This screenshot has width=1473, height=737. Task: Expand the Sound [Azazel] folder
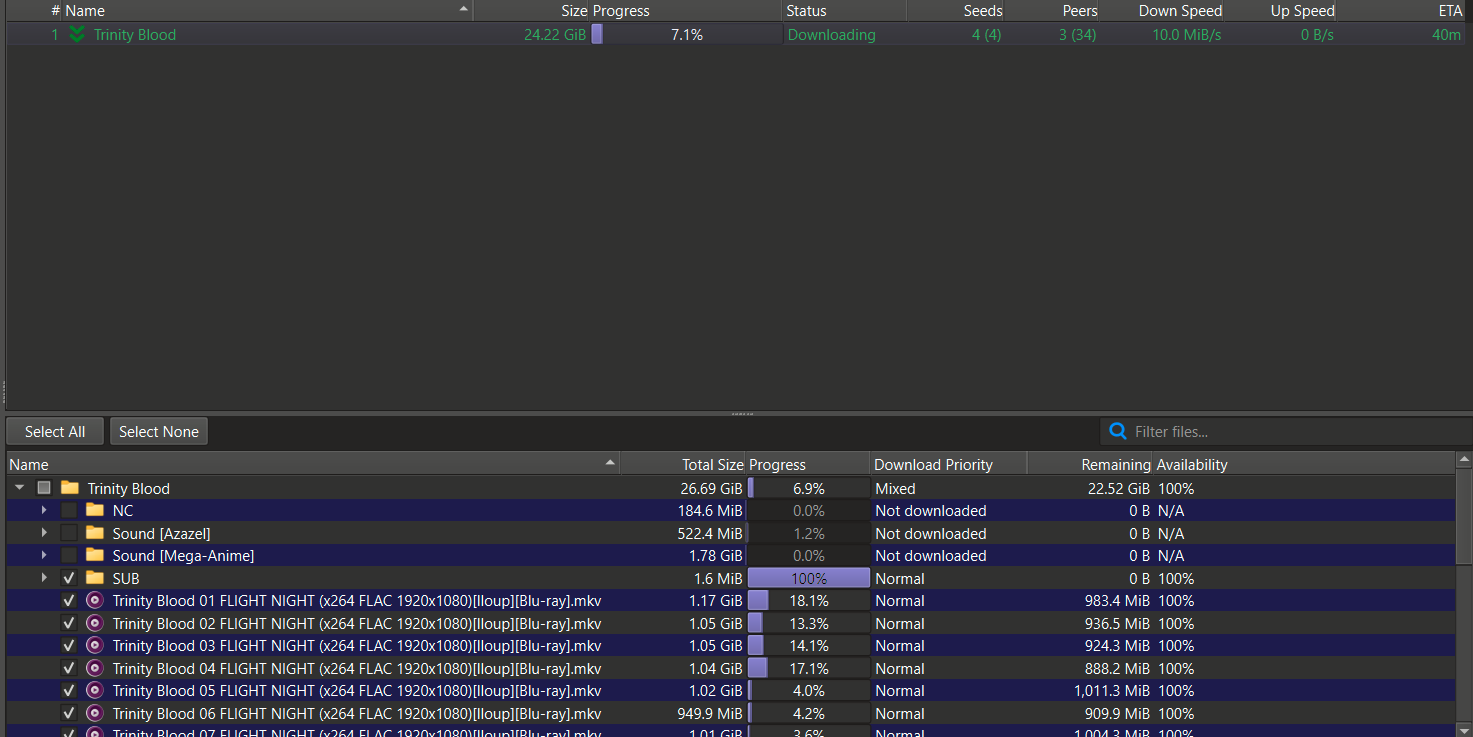coord(44,534)
